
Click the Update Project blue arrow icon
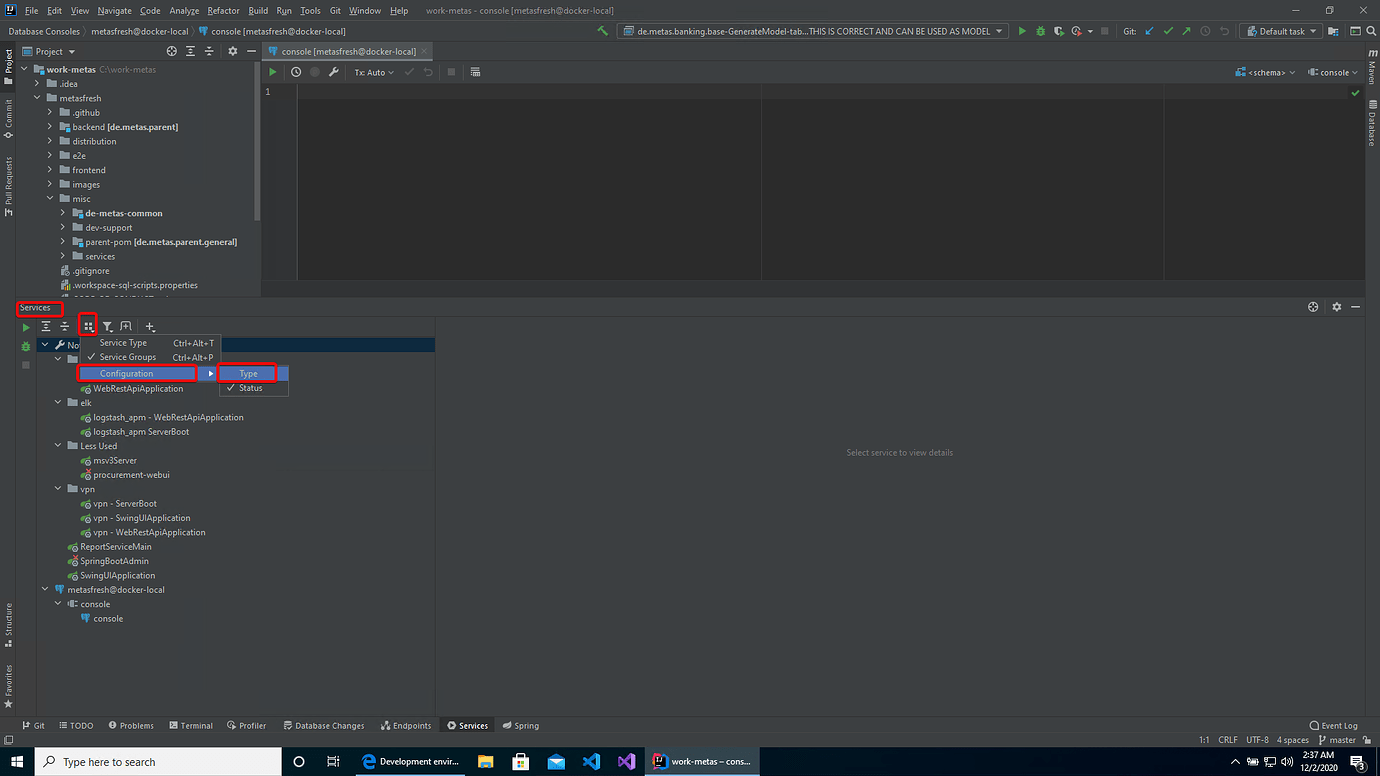1150,31
